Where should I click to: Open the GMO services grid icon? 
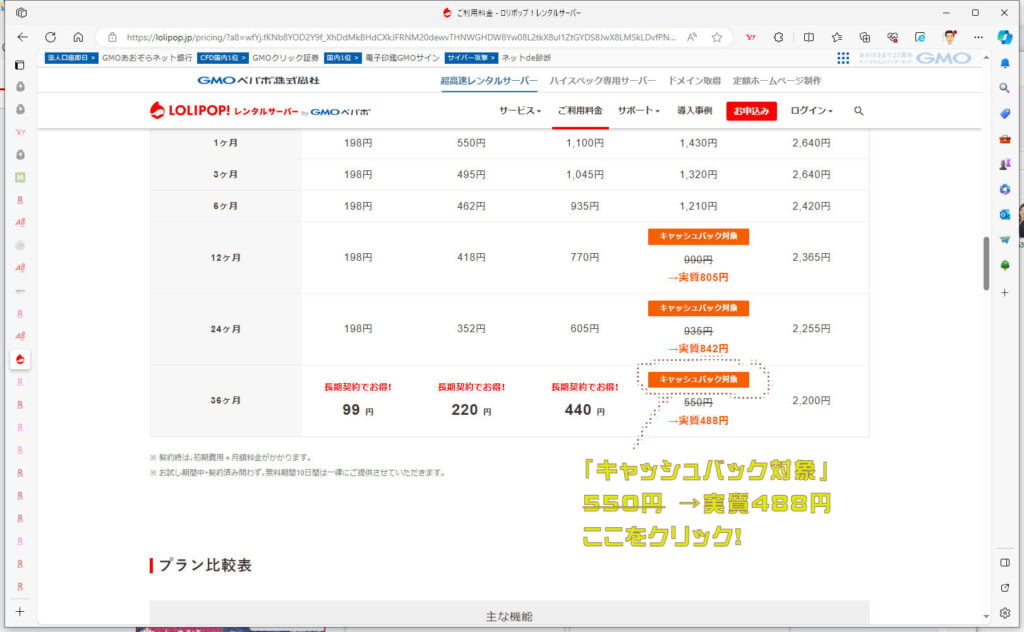pyautogui.click(x=843, y=58)
